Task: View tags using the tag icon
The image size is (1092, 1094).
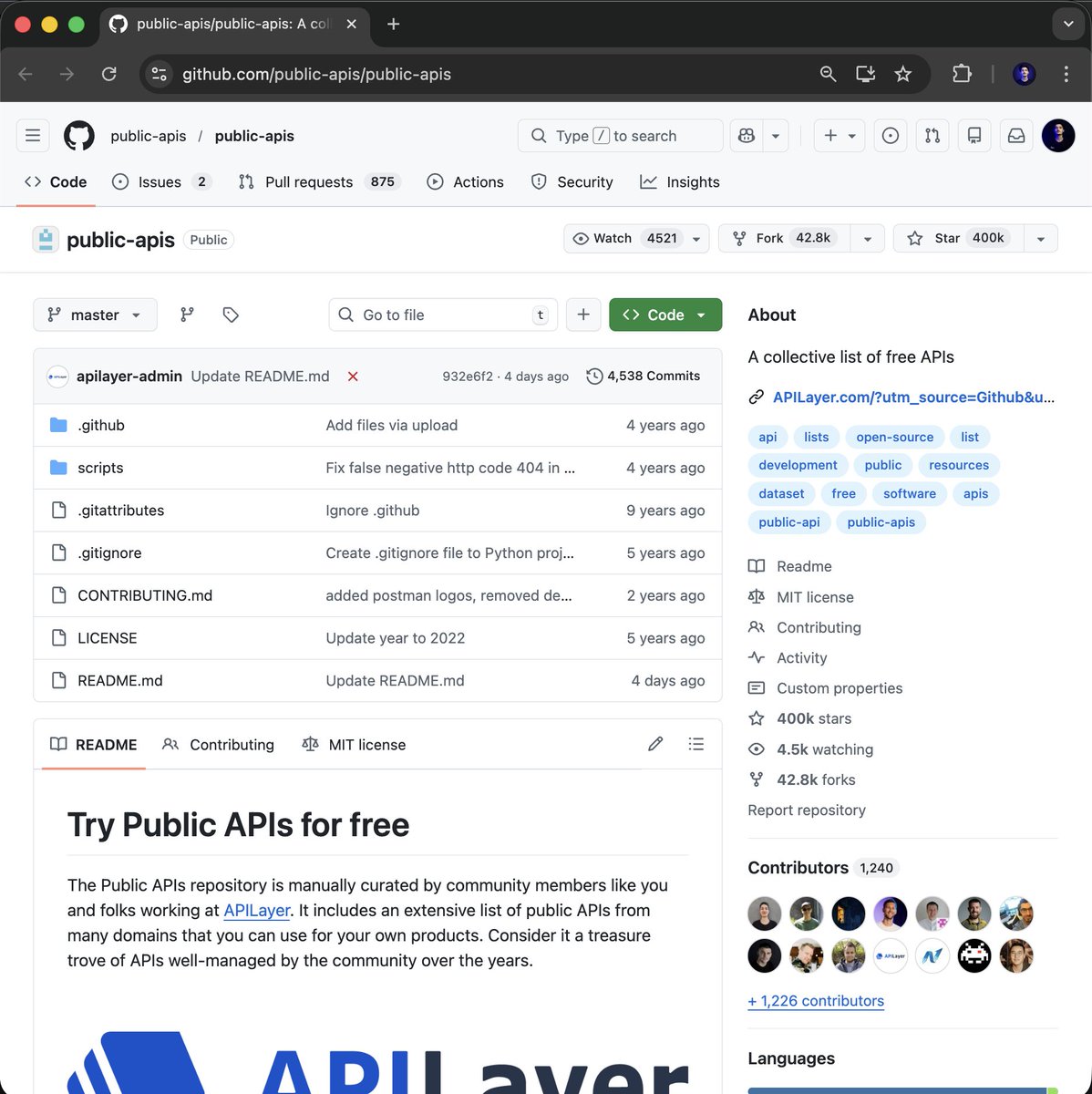Action: [x=231, y=315]
